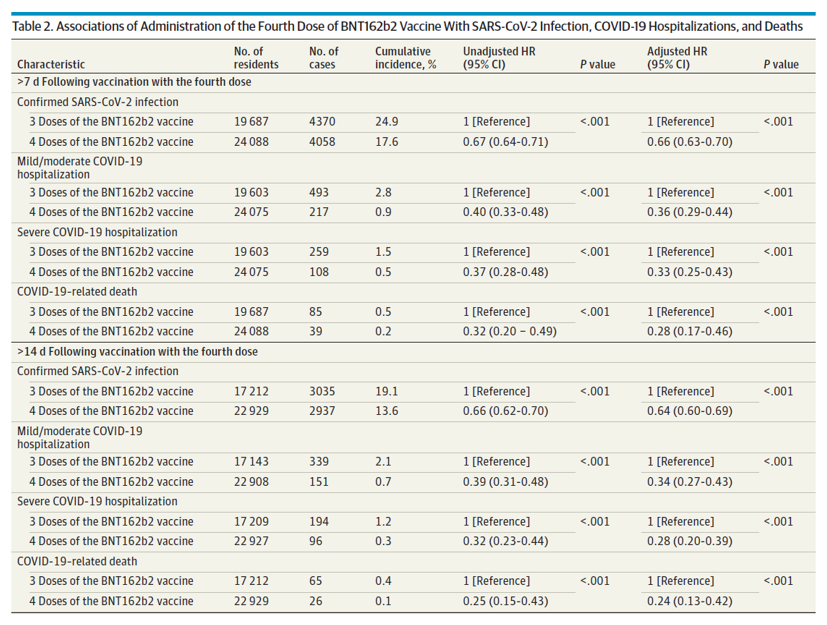Viewport: 827px width, 625px height.
Task: Click the table title beginning "Table 2. Associations"
Action: tap(407, 26)
